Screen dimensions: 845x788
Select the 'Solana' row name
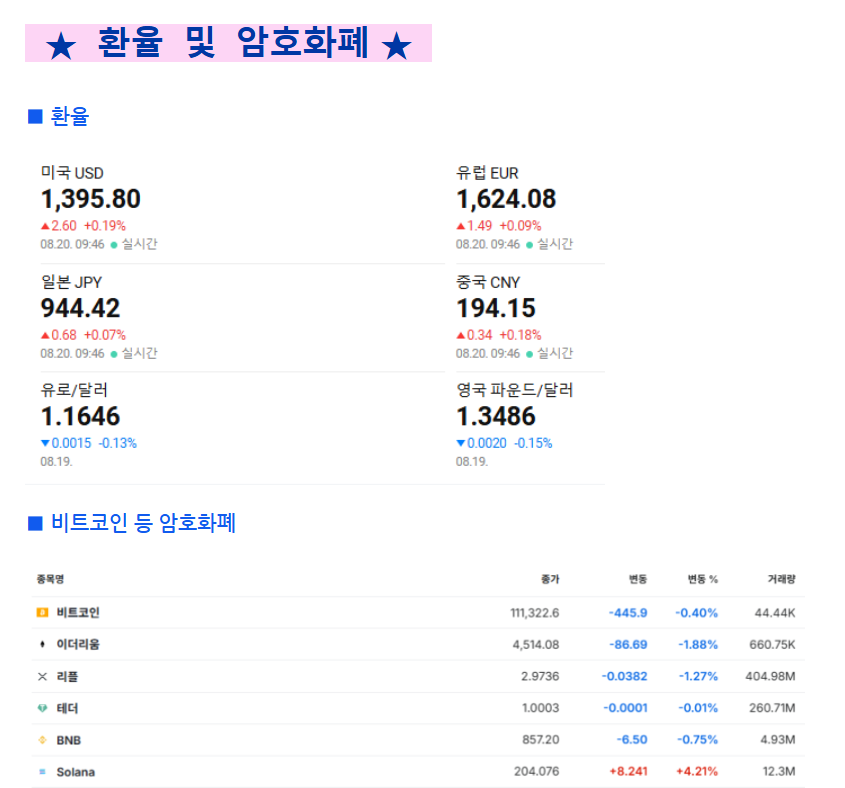[75, 772]
